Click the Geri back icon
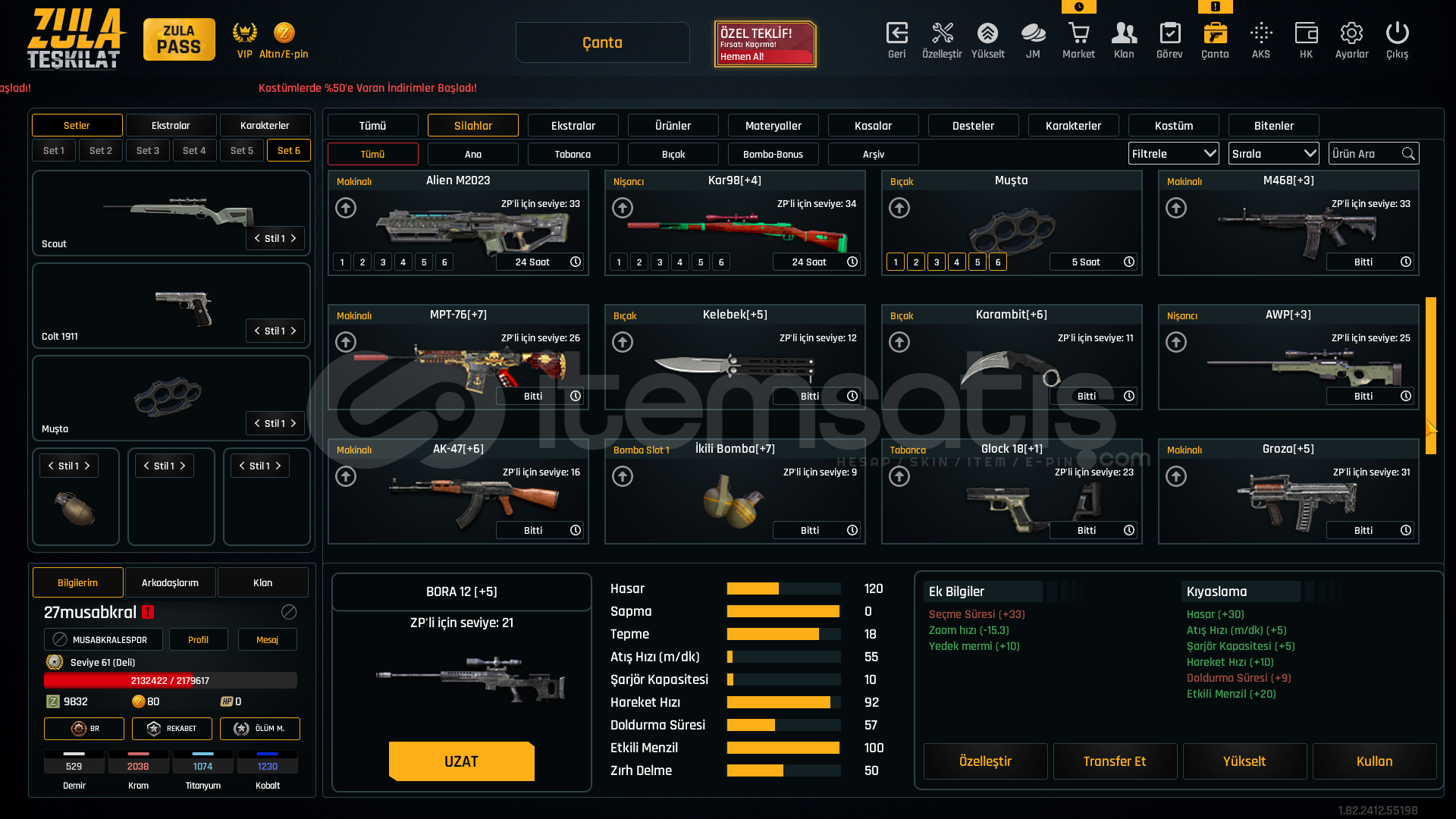Screen dimensions: 1456x819 [896, 33]
